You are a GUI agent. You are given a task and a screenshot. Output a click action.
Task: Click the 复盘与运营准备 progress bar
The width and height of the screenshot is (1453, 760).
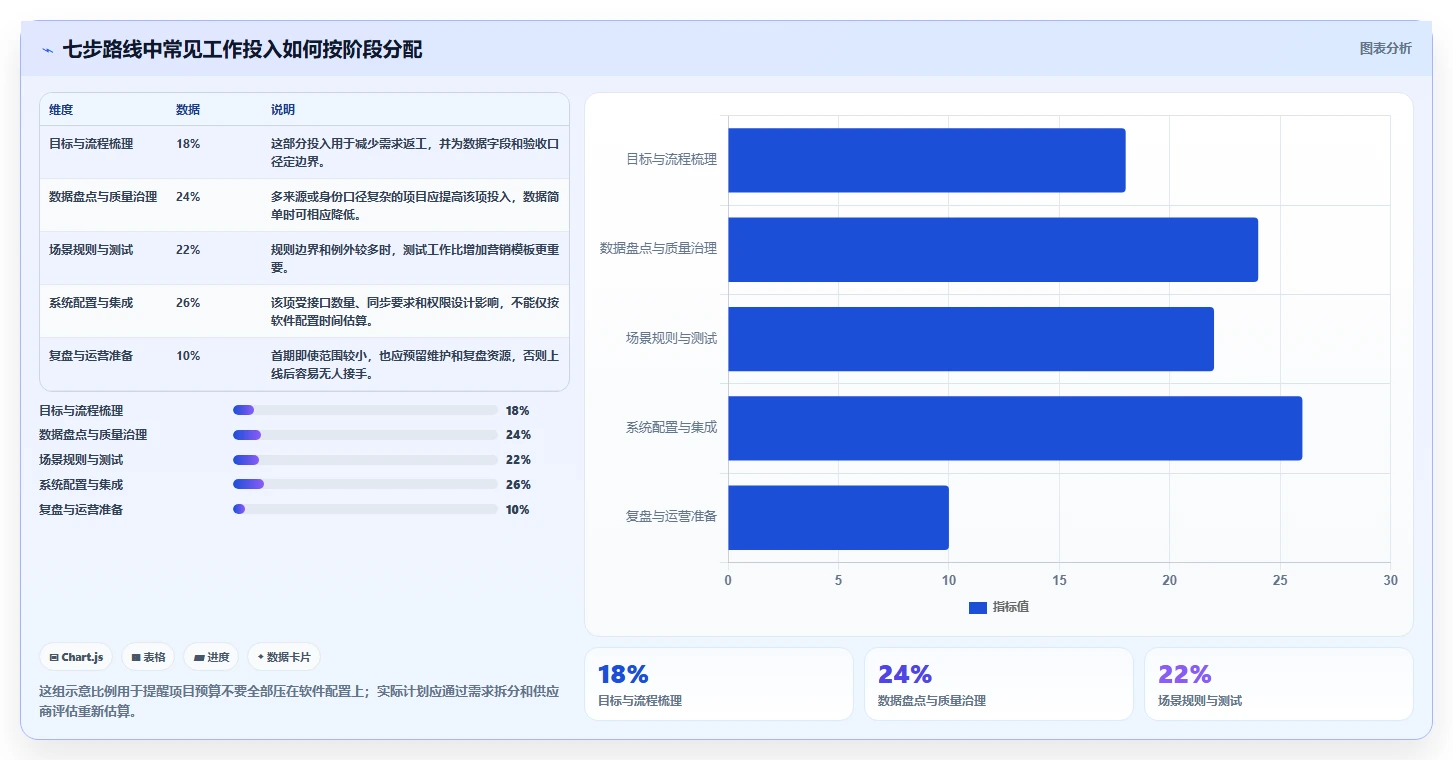365,509
